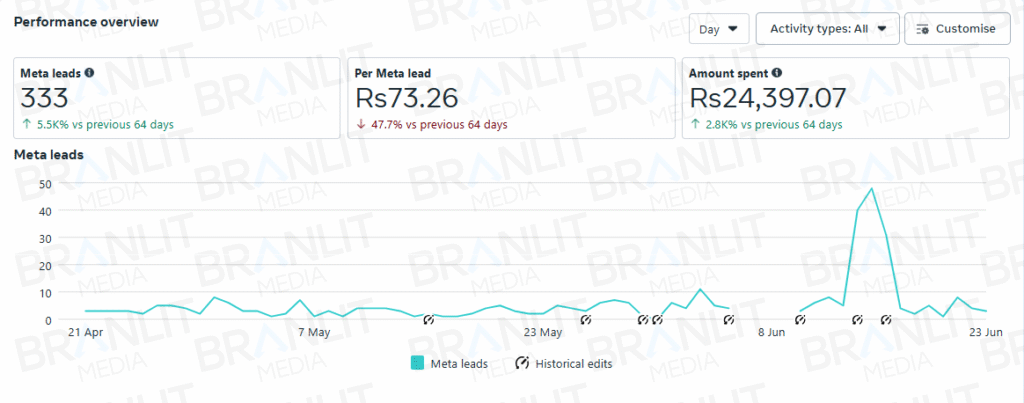The height and width of the screenshot is (403, 1024).
Task: Click the highest peak of the leads line
Action: pyautogui.click(x=872, y=189)
